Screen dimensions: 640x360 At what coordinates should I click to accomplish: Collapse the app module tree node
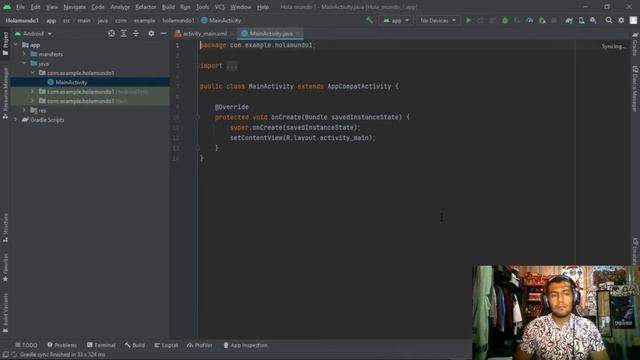16,45
